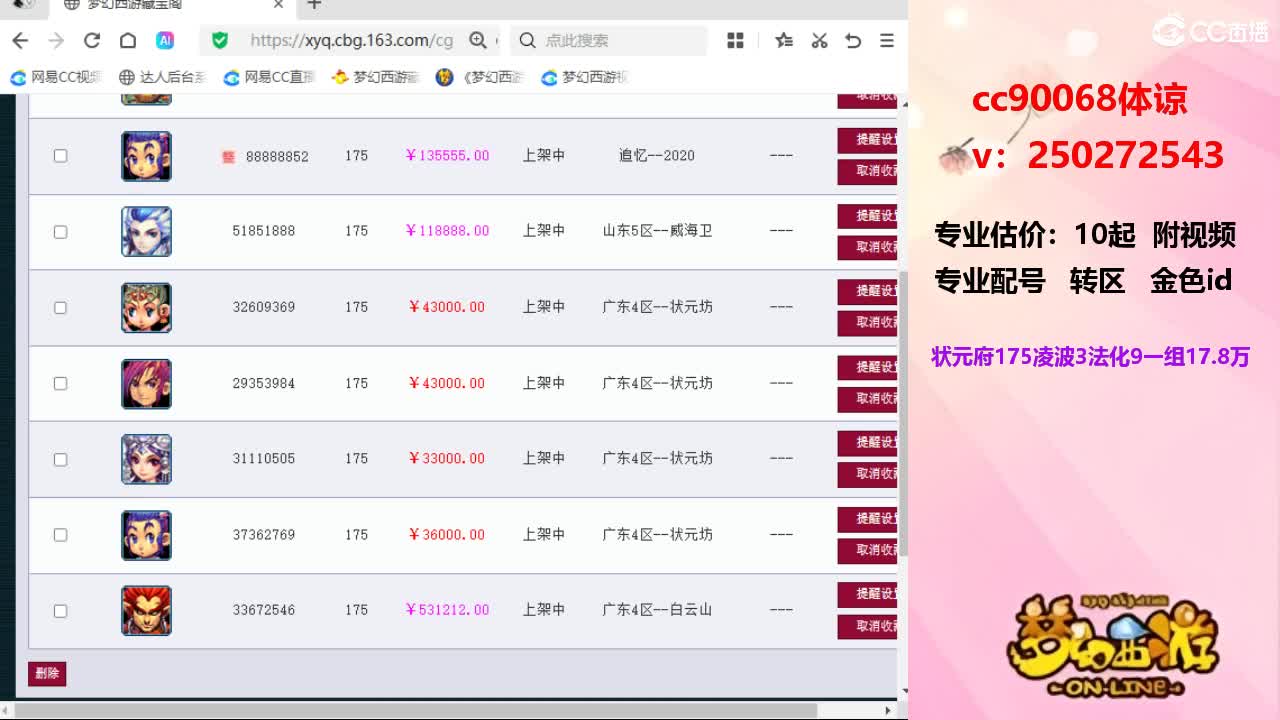Click the zoom magnifier in address bar
The image size is (1280, 720).
point(478,40)
